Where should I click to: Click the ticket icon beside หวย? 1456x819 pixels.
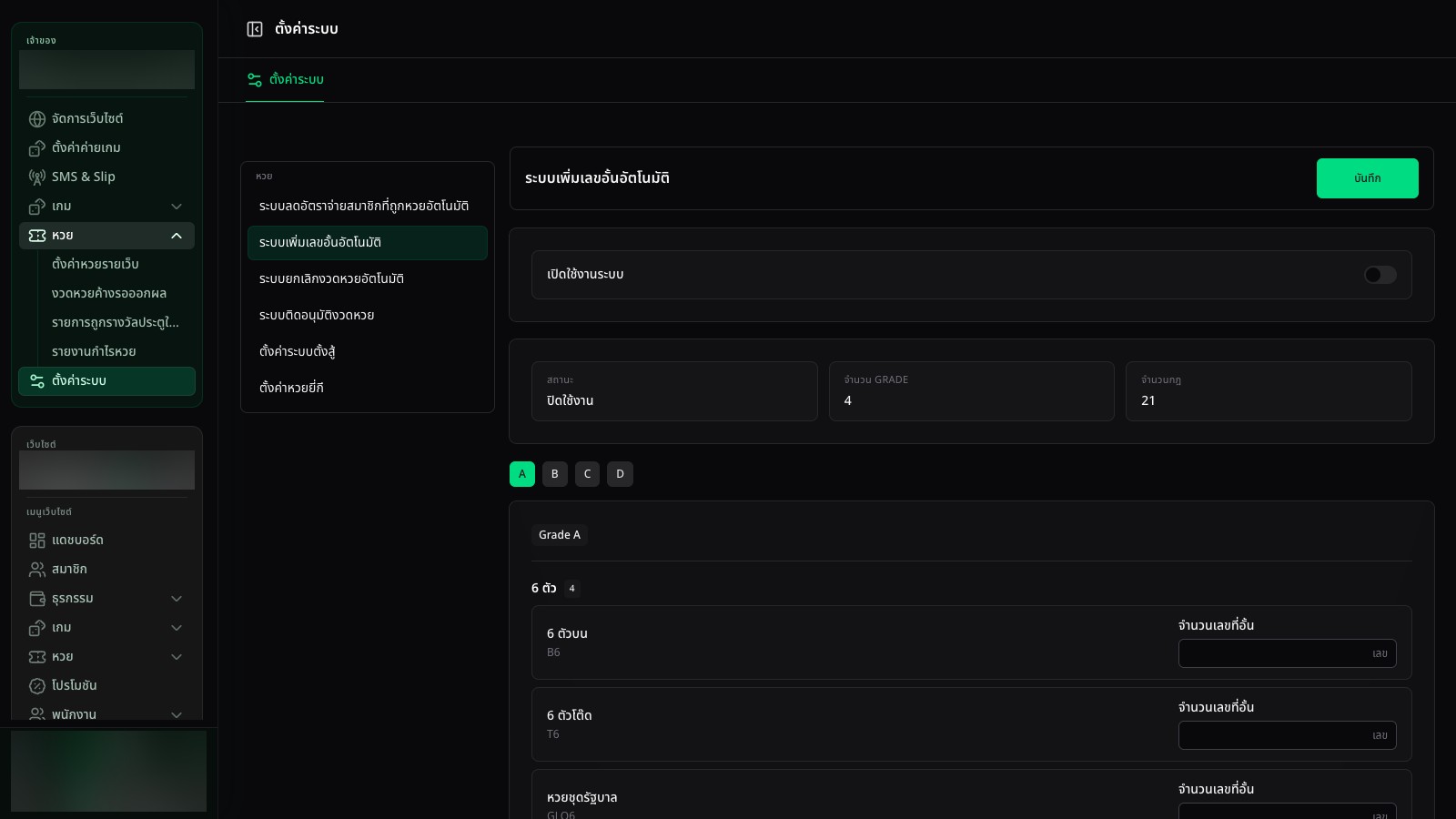[37, 236]
